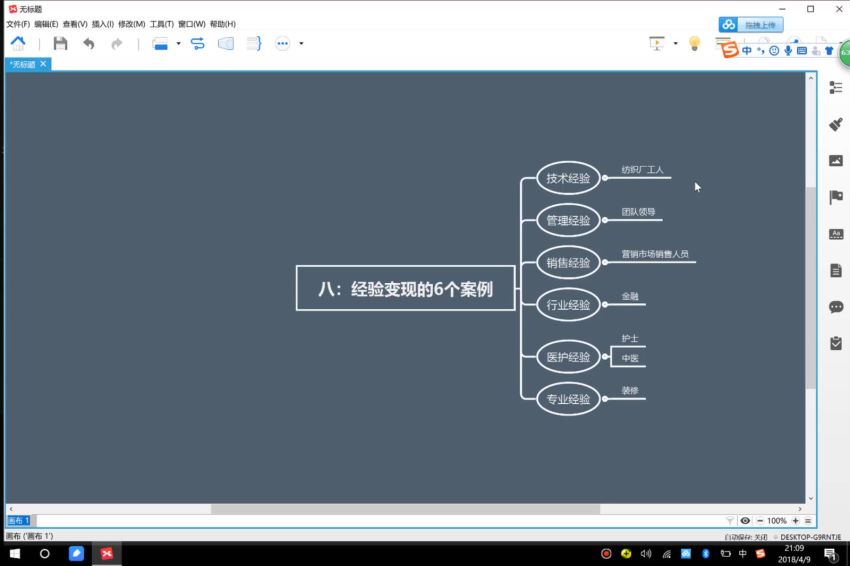
Task: Collapse the 管理经验 branch toggle
Action: (605, 220)
